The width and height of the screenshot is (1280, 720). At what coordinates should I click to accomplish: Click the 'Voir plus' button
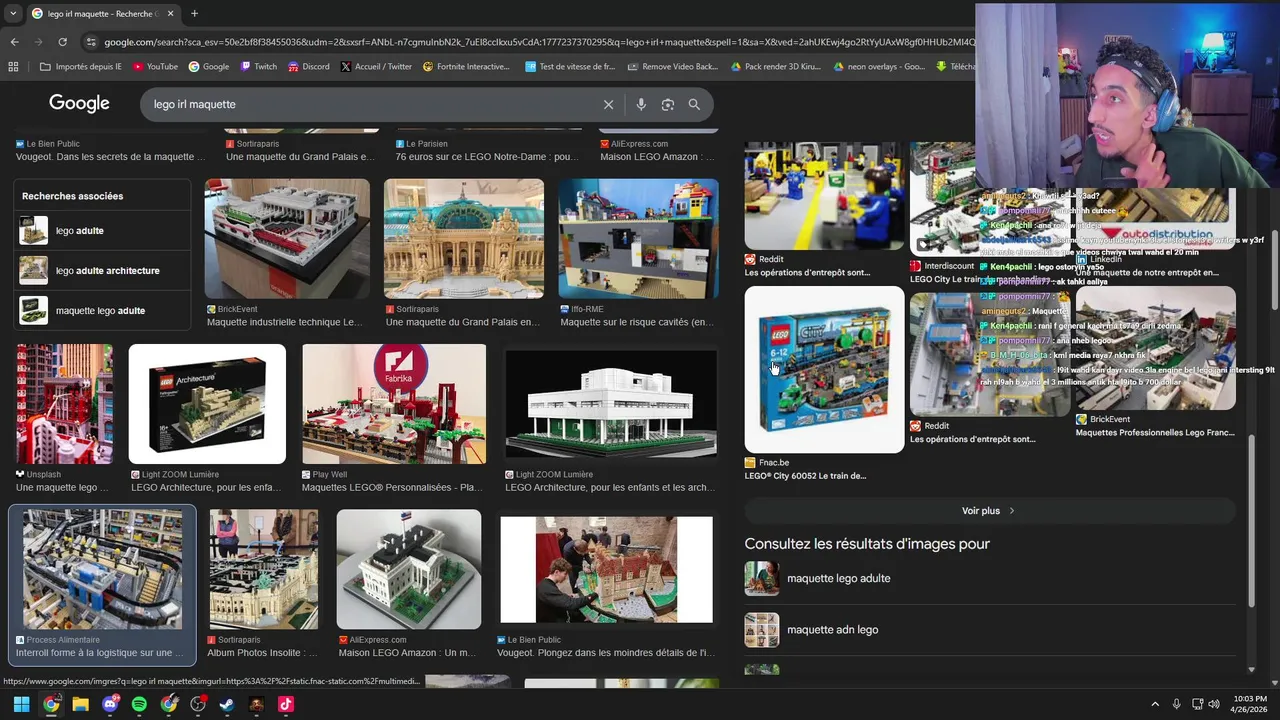coord(990,511)
